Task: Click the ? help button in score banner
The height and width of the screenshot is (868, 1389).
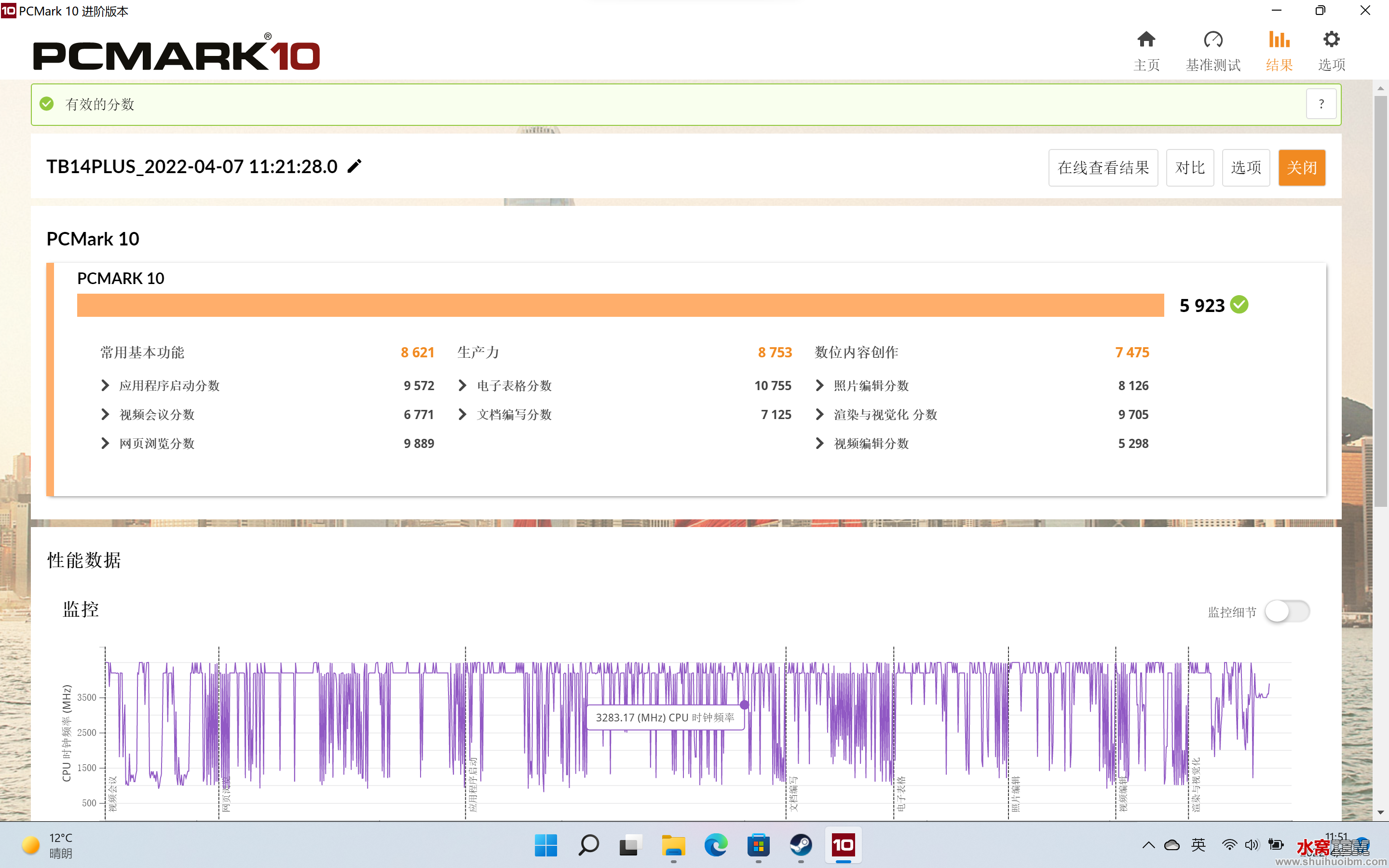Action: tap(1321, 104)
